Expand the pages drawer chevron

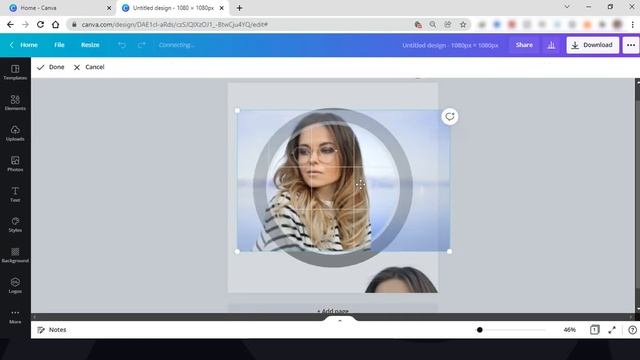click(340, 321)
